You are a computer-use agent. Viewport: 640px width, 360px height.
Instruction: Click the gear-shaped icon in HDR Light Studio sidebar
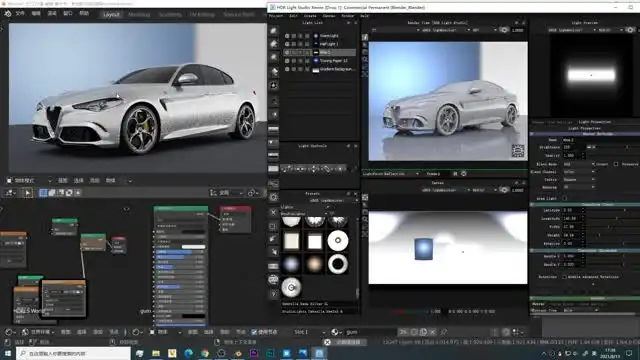273,198
